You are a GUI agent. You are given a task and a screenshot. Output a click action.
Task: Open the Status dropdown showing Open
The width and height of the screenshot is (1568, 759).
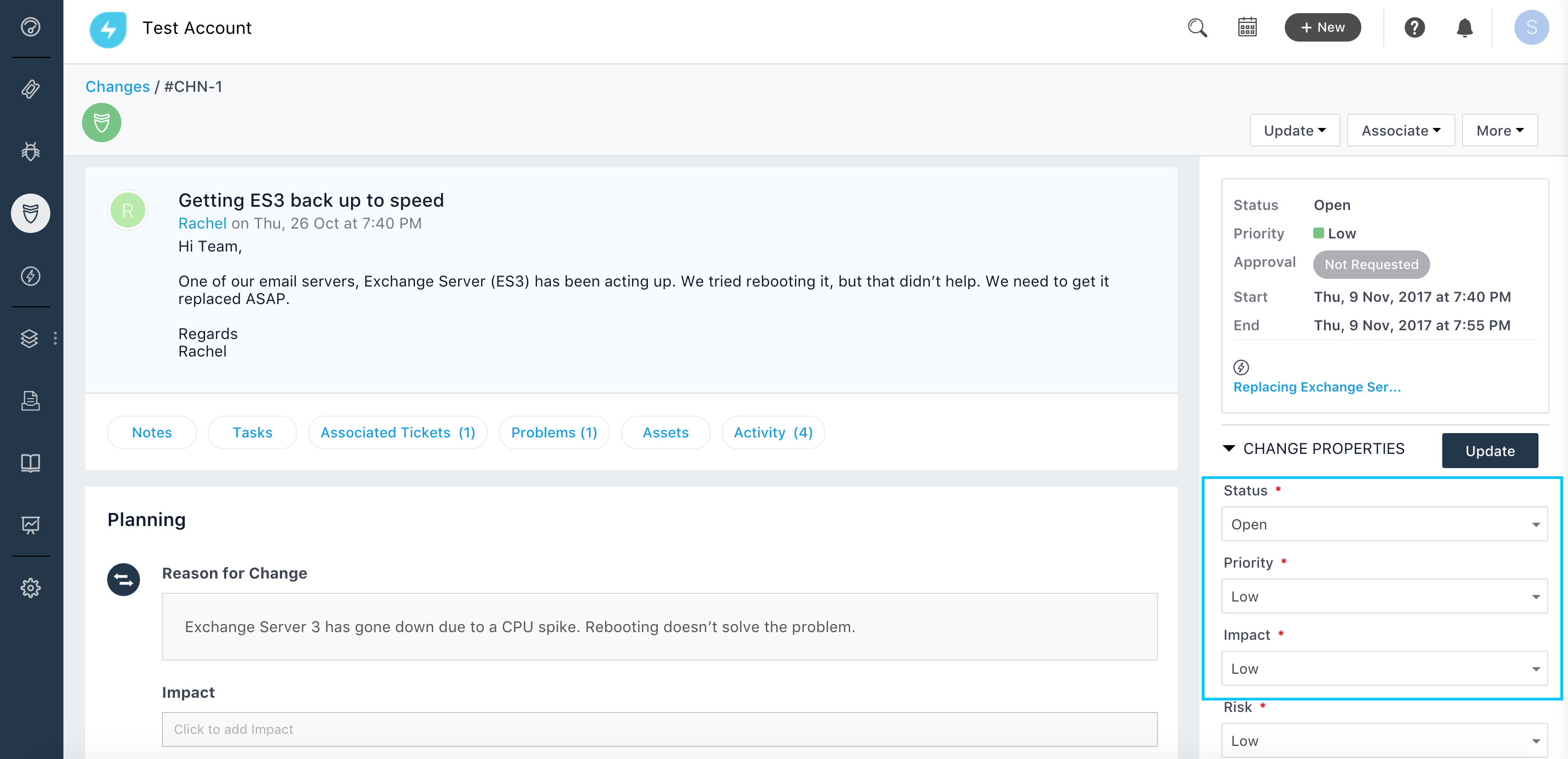(1384, 524)
